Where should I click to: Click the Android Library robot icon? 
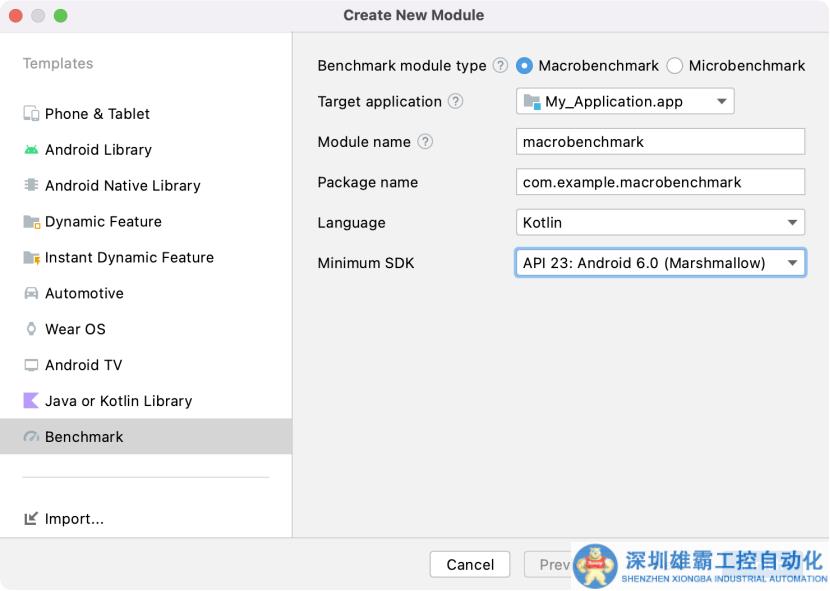pos(31,150)
